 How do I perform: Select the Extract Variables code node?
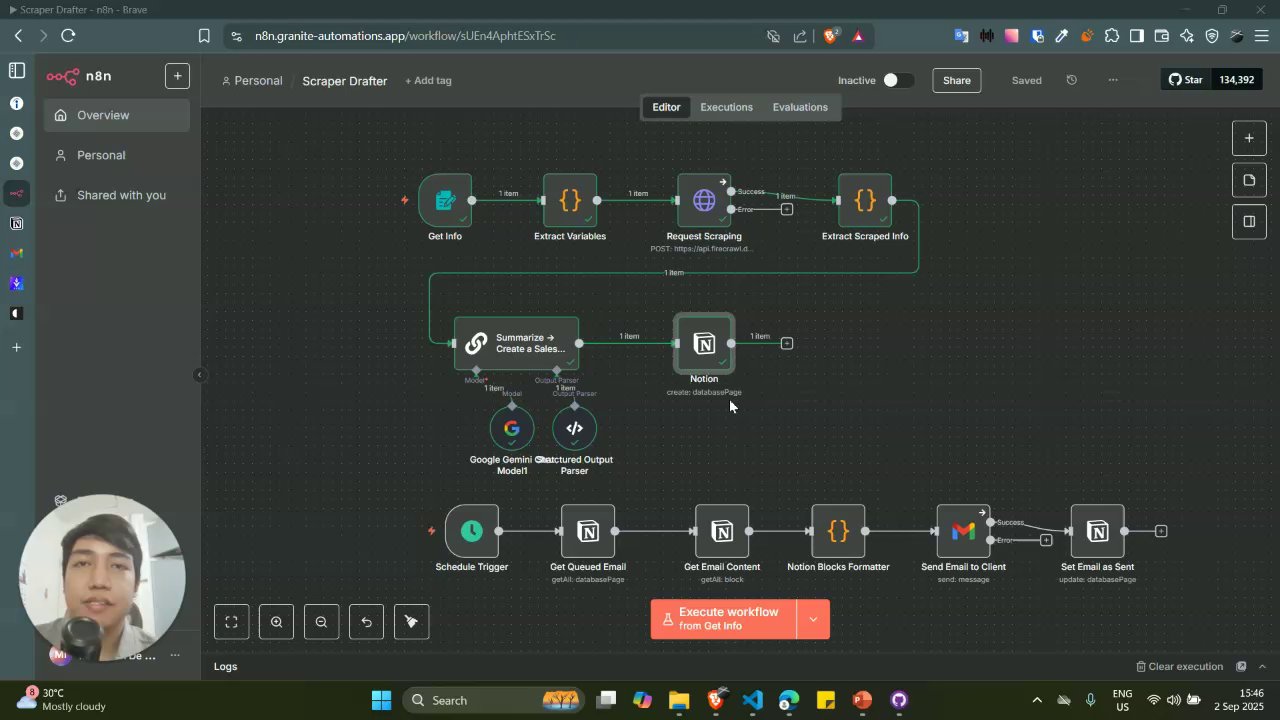570,201
